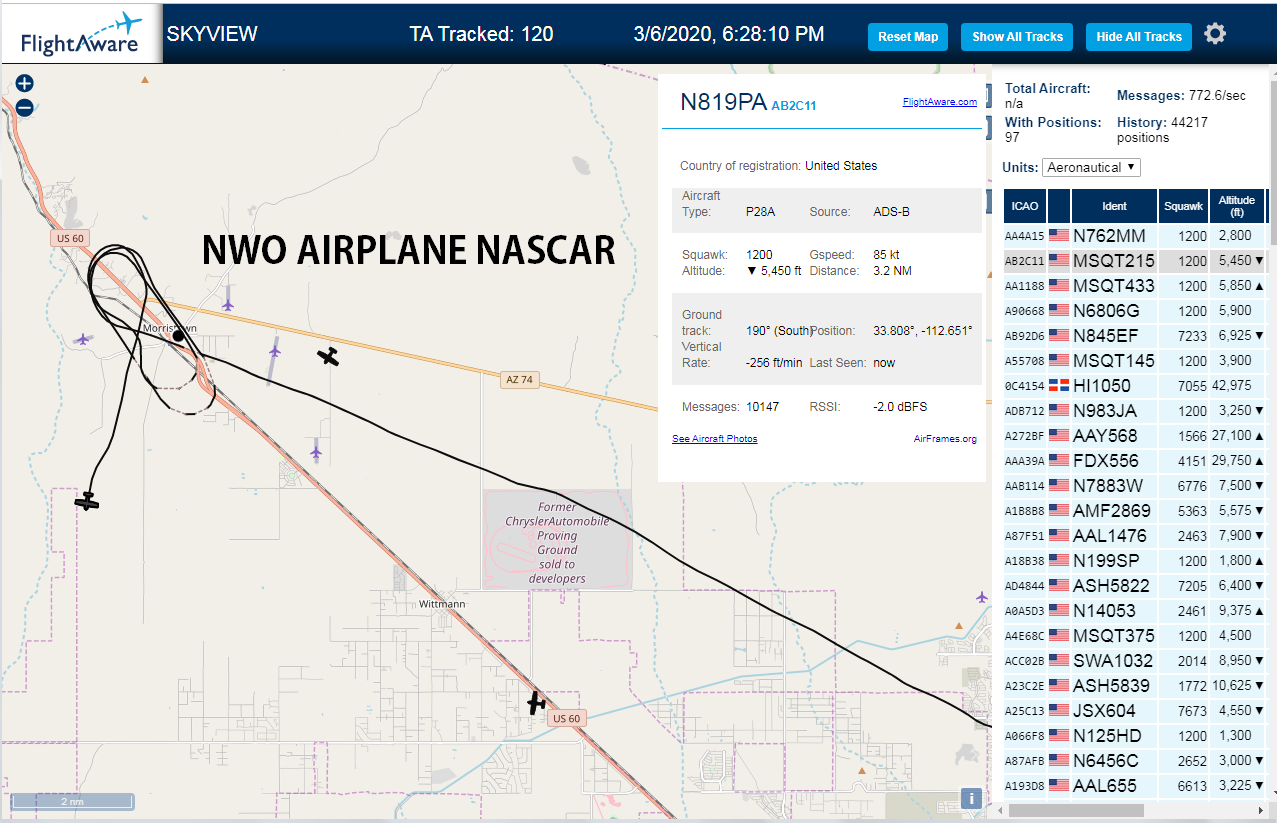Select N6806G in aircraft list
1277x823 pixels.
click(1135, 311)
